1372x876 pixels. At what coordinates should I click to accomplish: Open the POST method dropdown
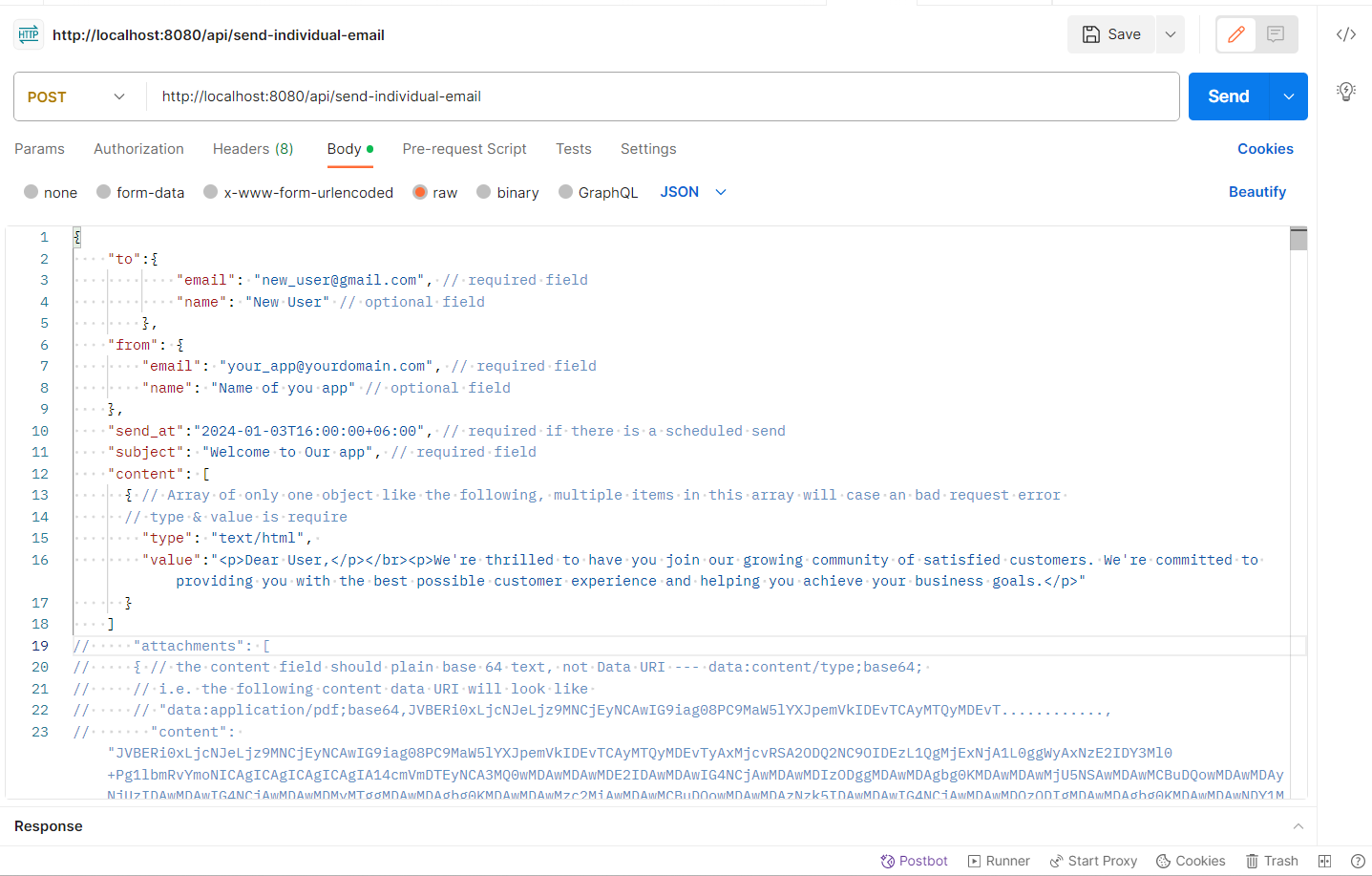pos(78,96)
